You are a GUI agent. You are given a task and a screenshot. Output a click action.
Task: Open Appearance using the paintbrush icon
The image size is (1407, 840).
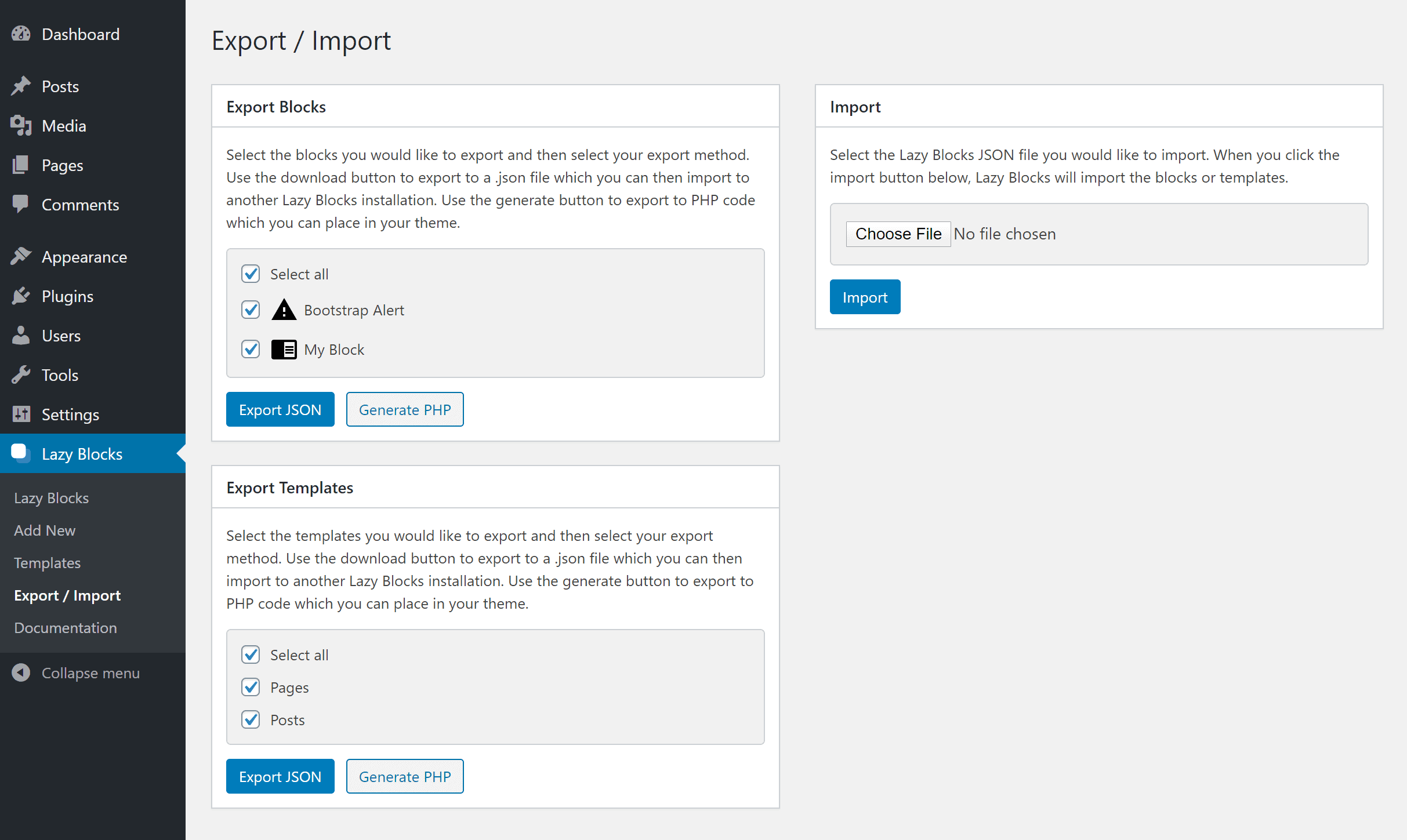[x=21, y=256]
